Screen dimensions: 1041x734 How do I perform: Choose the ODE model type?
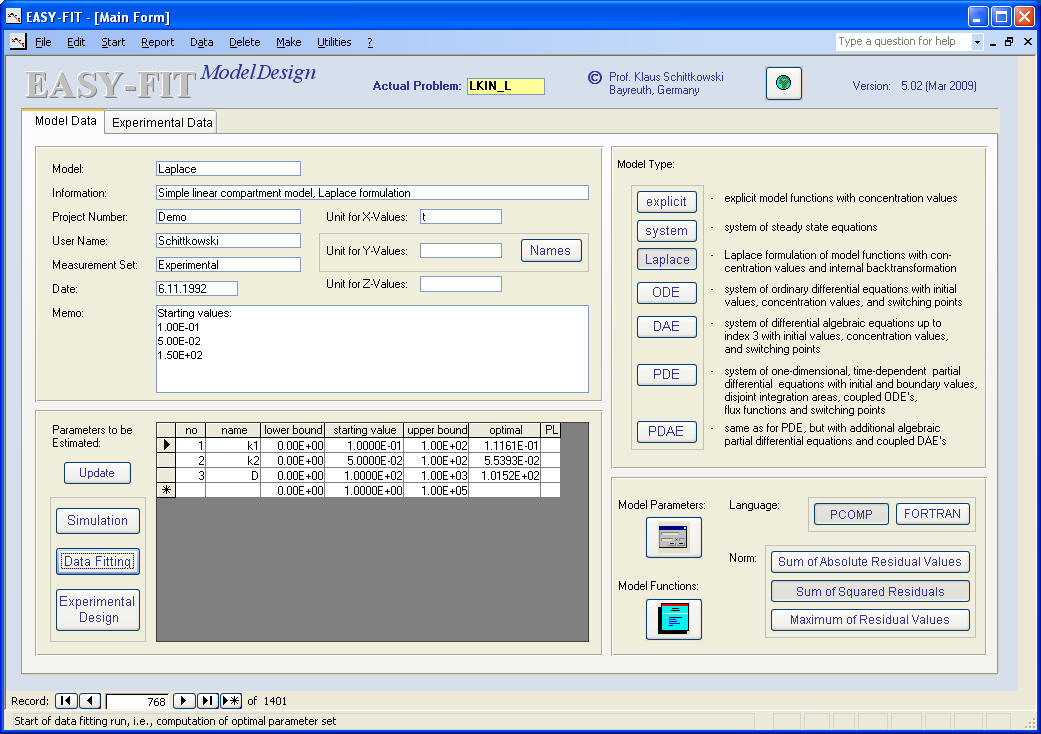click(x=667, y=293)
